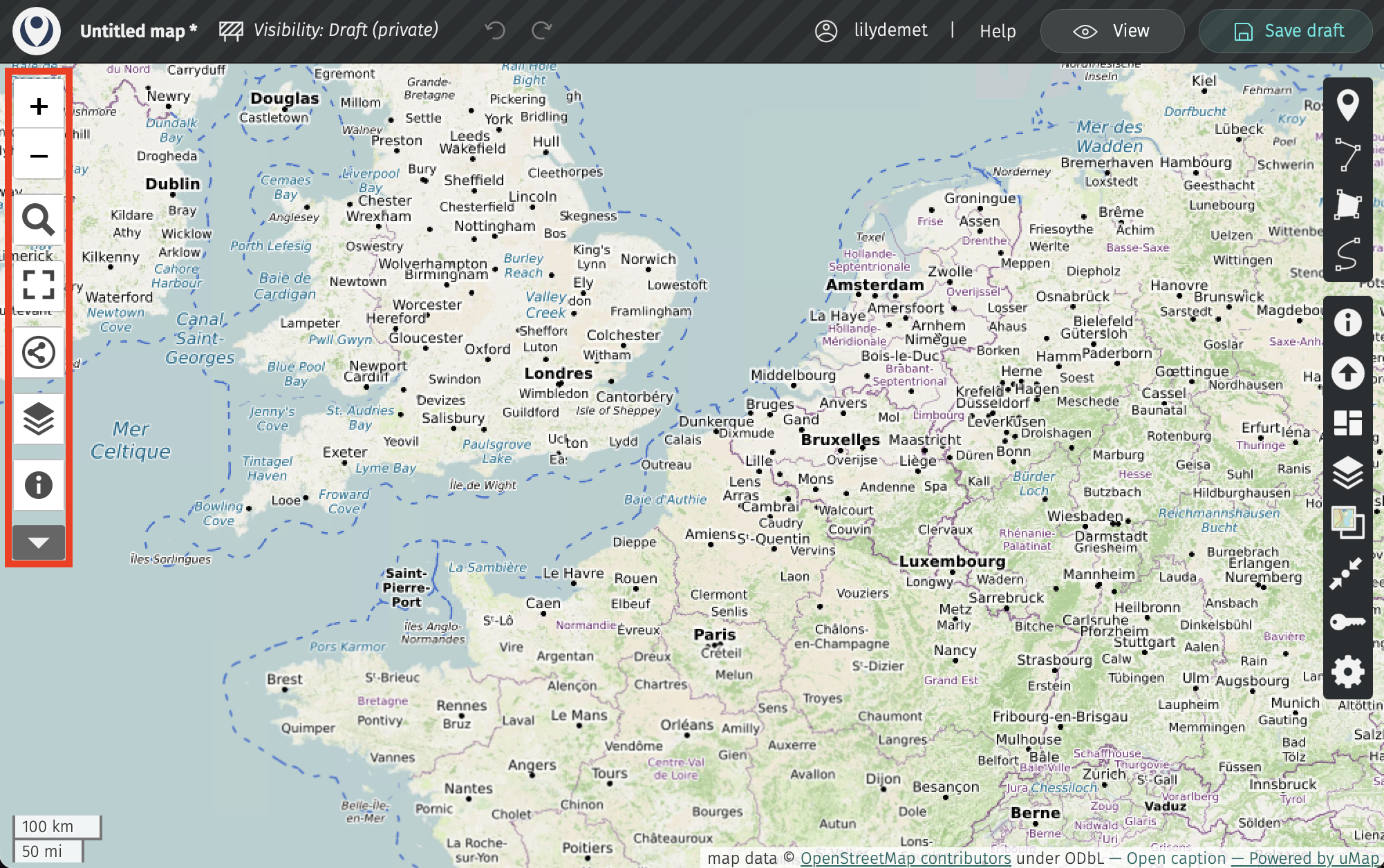1384x868 pixels.
Task: Toggle View mode with eye icon
Action: point(1112,31)
